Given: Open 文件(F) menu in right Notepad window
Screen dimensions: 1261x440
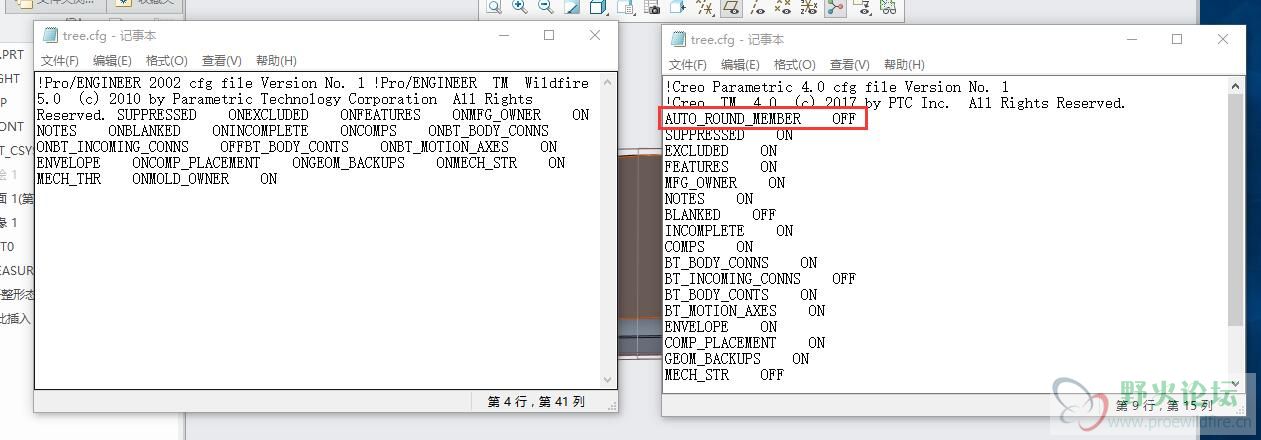Looking at the screenshot, I should point(688,65).
